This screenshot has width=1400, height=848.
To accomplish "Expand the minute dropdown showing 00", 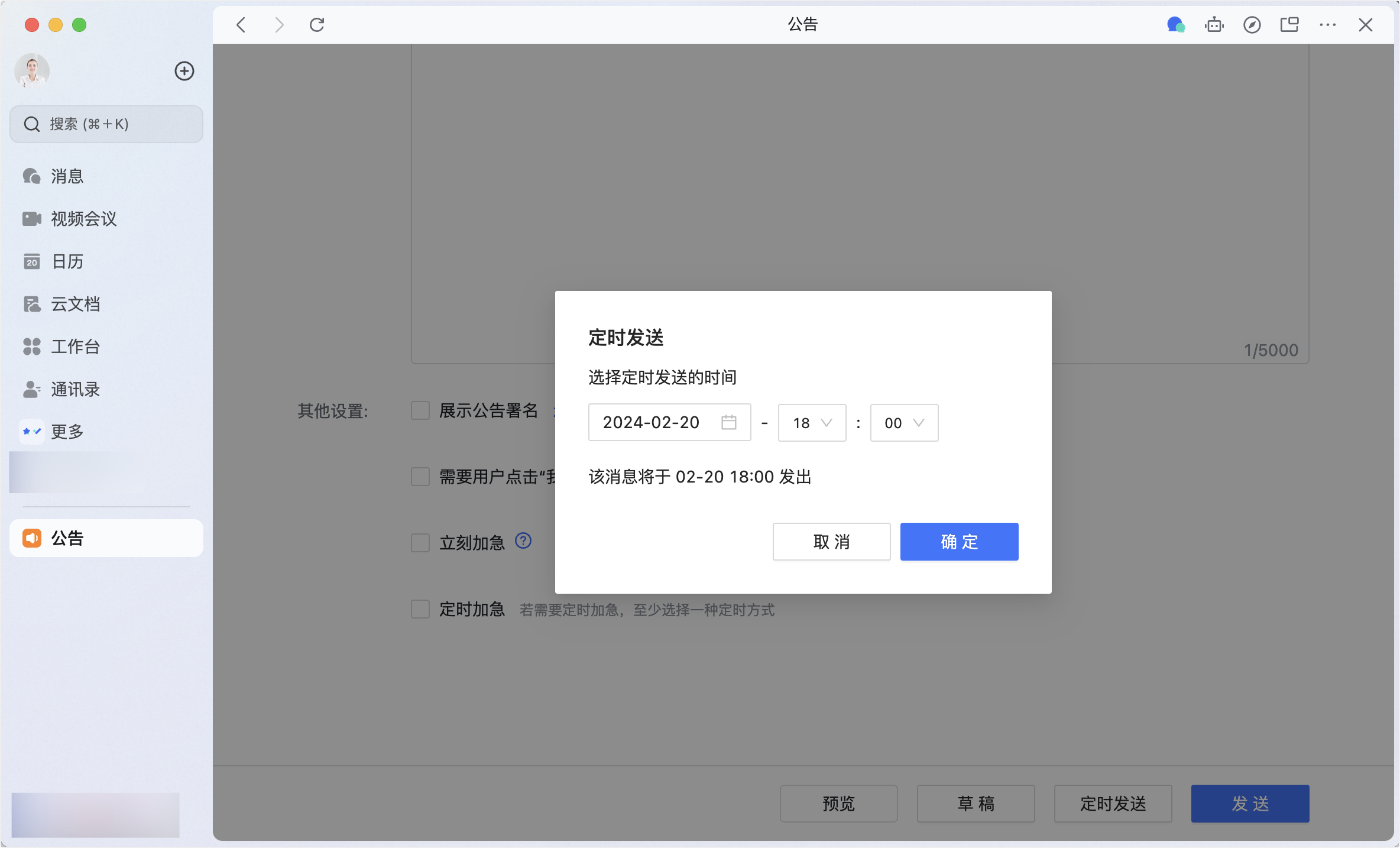I will (x=903, y=423).
